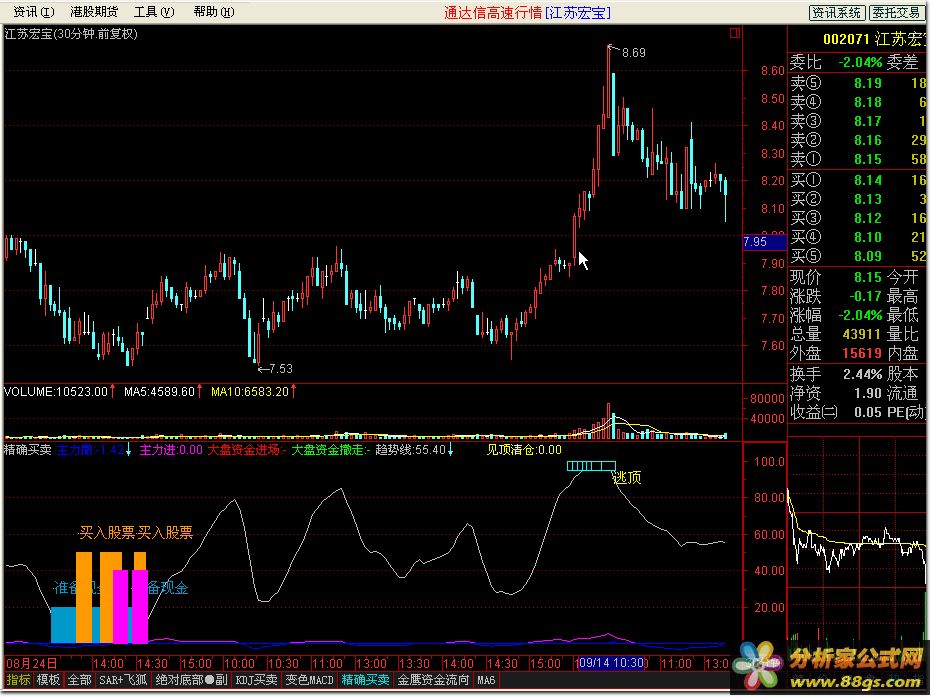Image resolution: width=932 pixels, height=697 pixels.
Task: Click the cyan striped 逃顶 signal bar
Action: 591,466
